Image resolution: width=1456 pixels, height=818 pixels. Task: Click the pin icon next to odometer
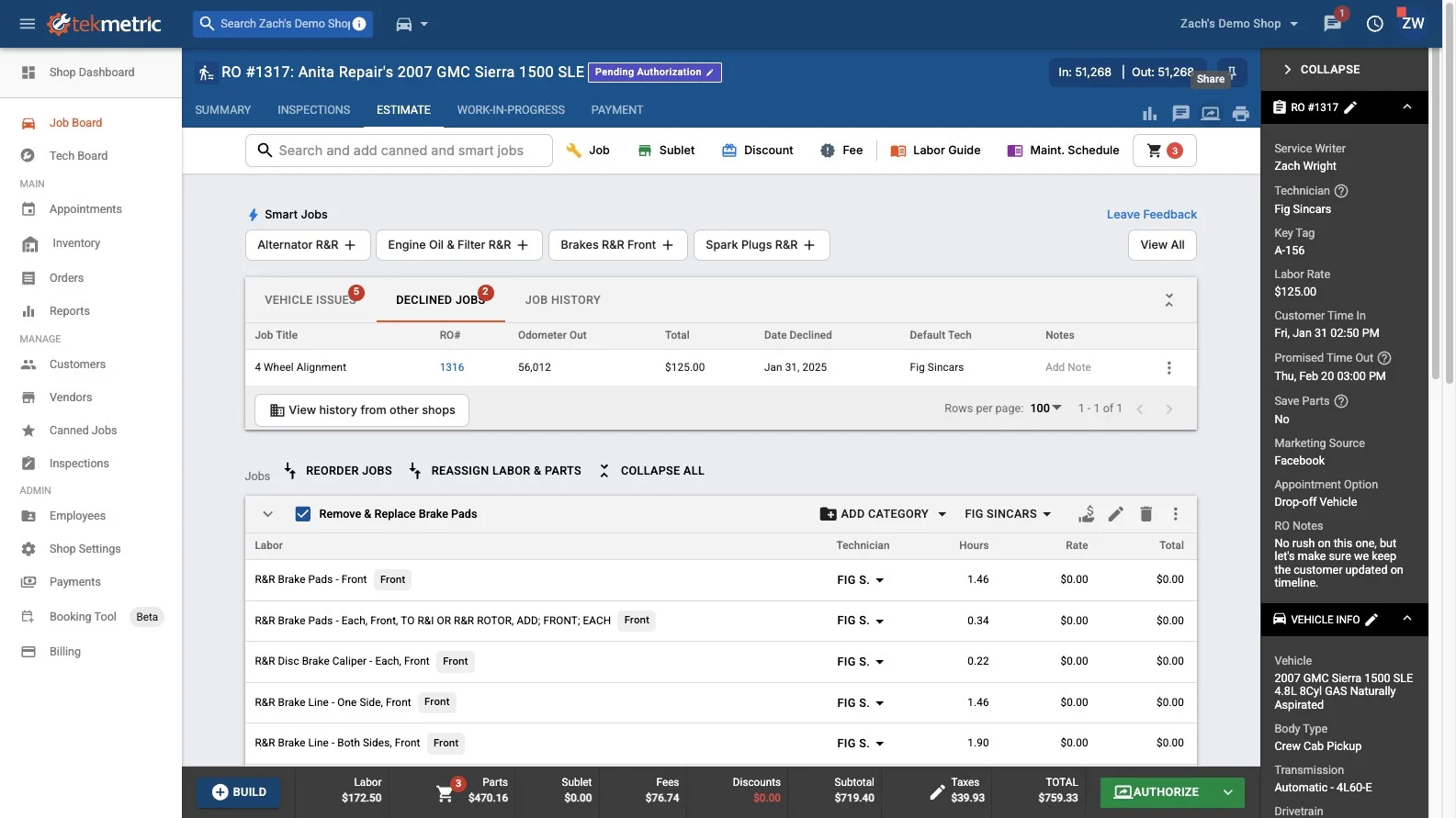point(1232,72)
